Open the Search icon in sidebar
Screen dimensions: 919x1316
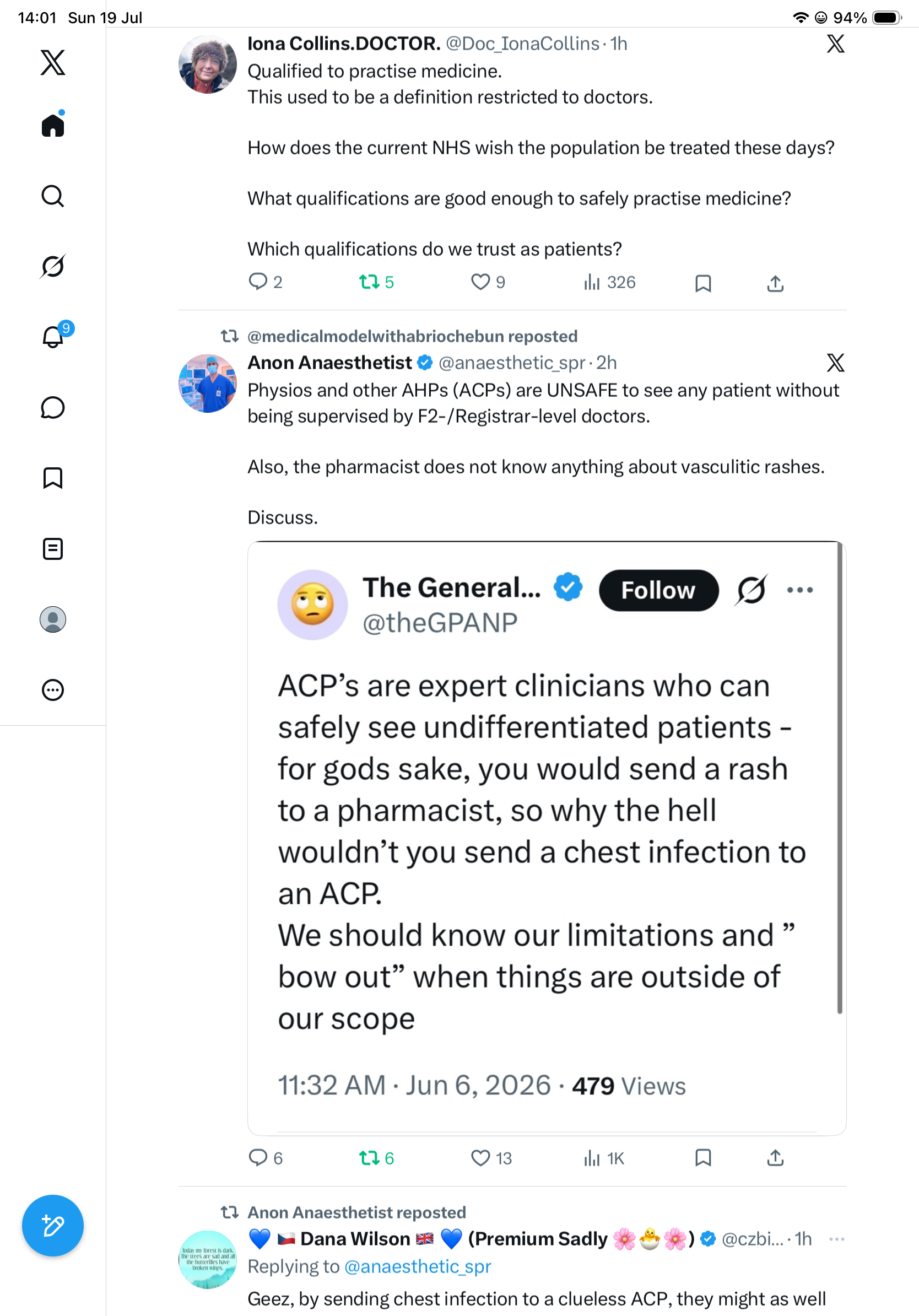[x=53, y=196]
